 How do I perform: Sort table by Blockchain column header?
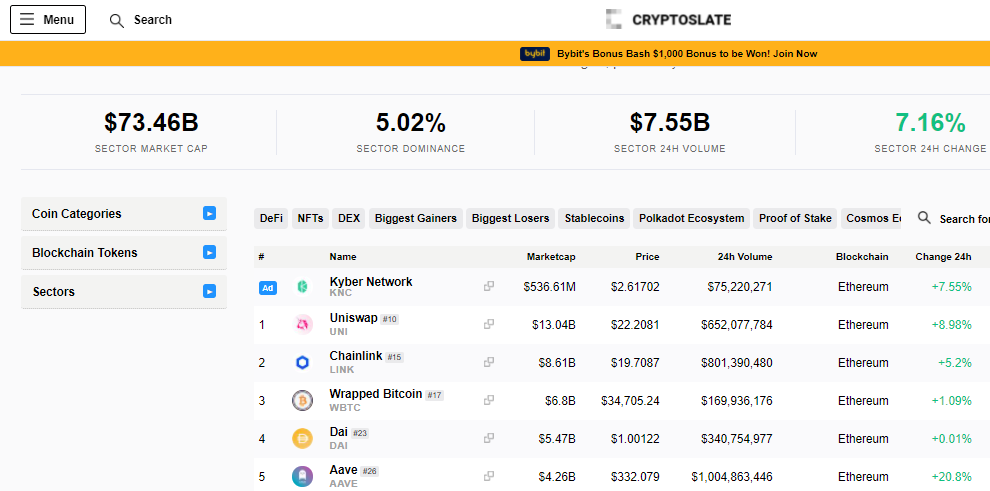coord(862,257)
